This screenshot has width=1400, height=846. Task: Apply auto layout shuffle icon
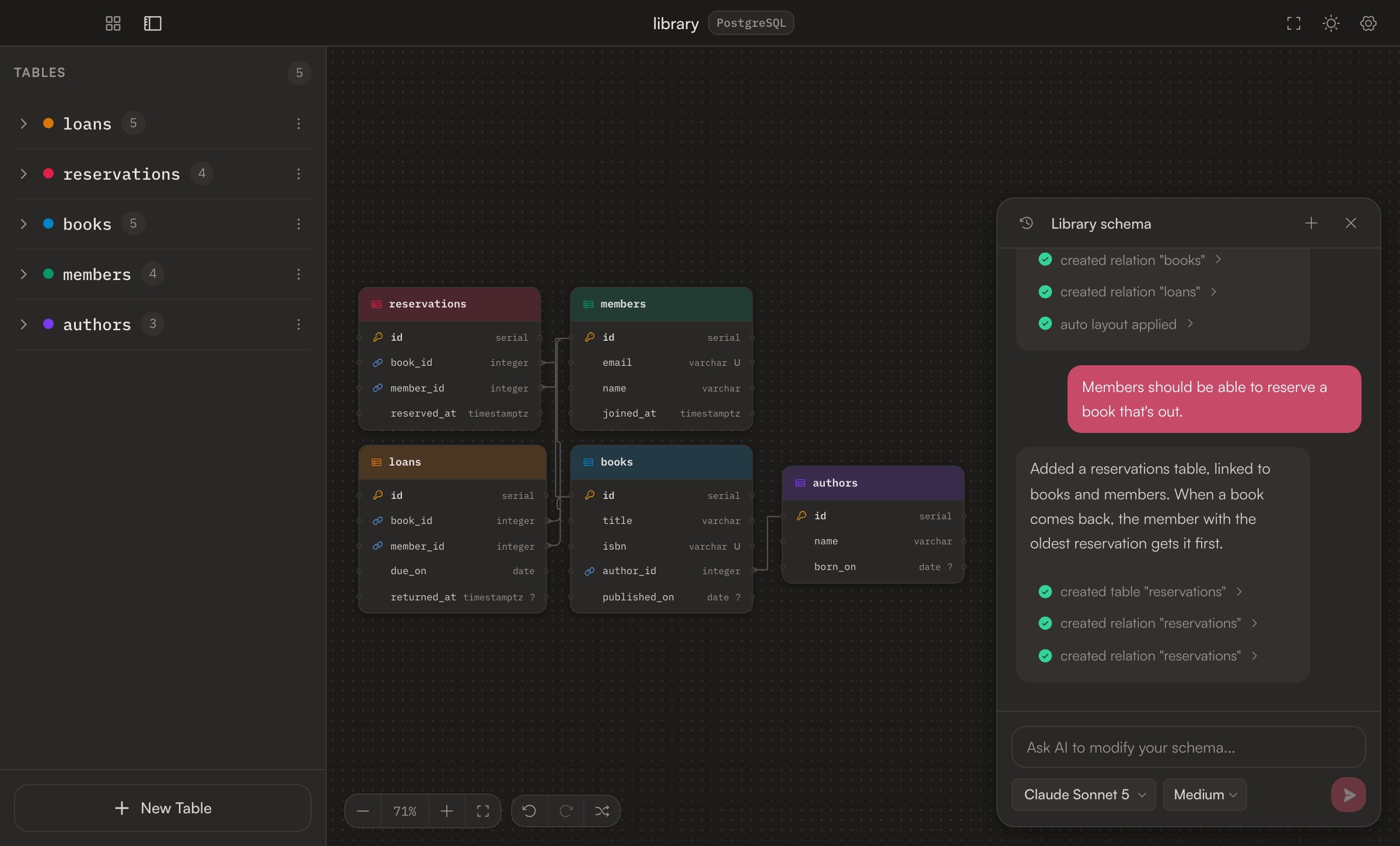click(602, 811)
